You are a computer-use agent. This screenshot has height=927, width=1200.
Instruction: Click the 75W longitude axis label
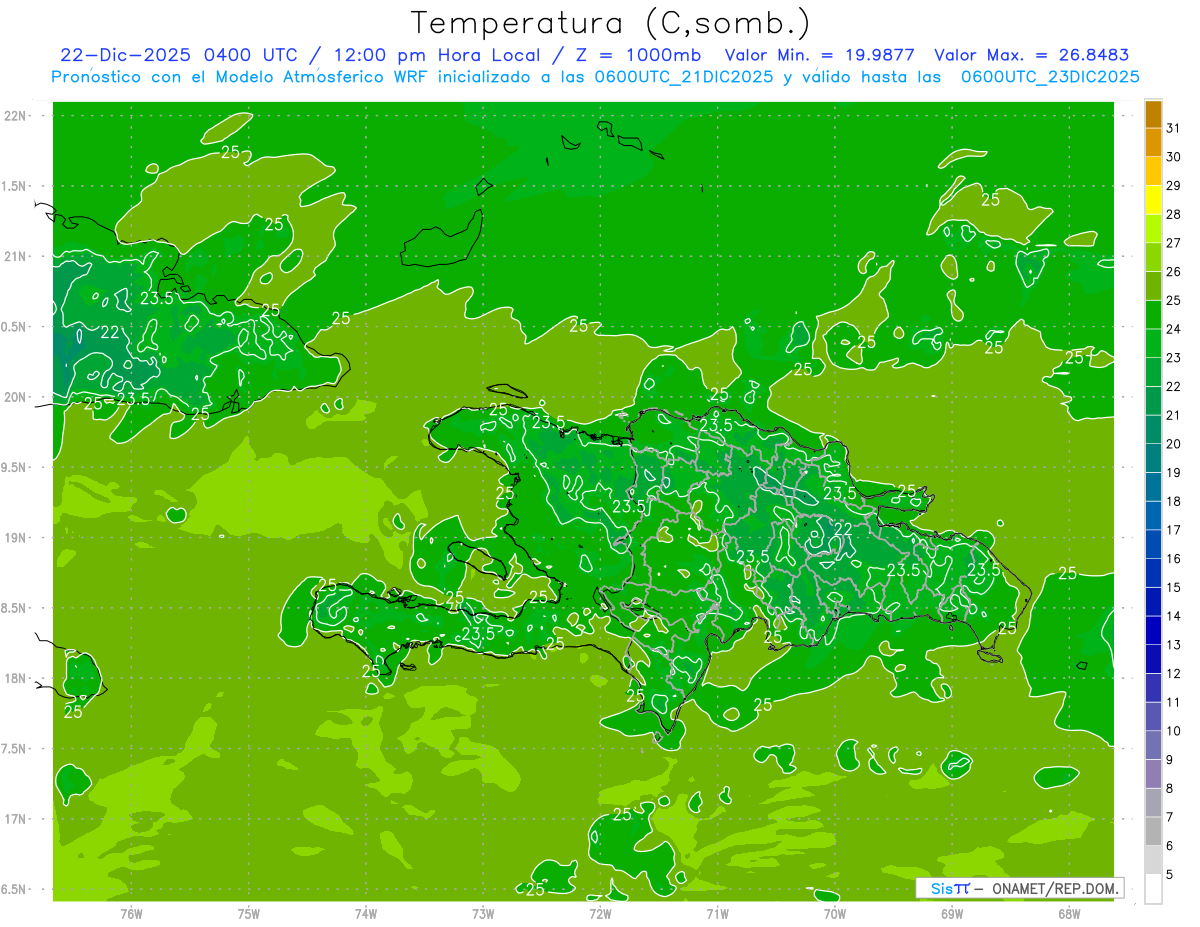[x=249, y=913]
